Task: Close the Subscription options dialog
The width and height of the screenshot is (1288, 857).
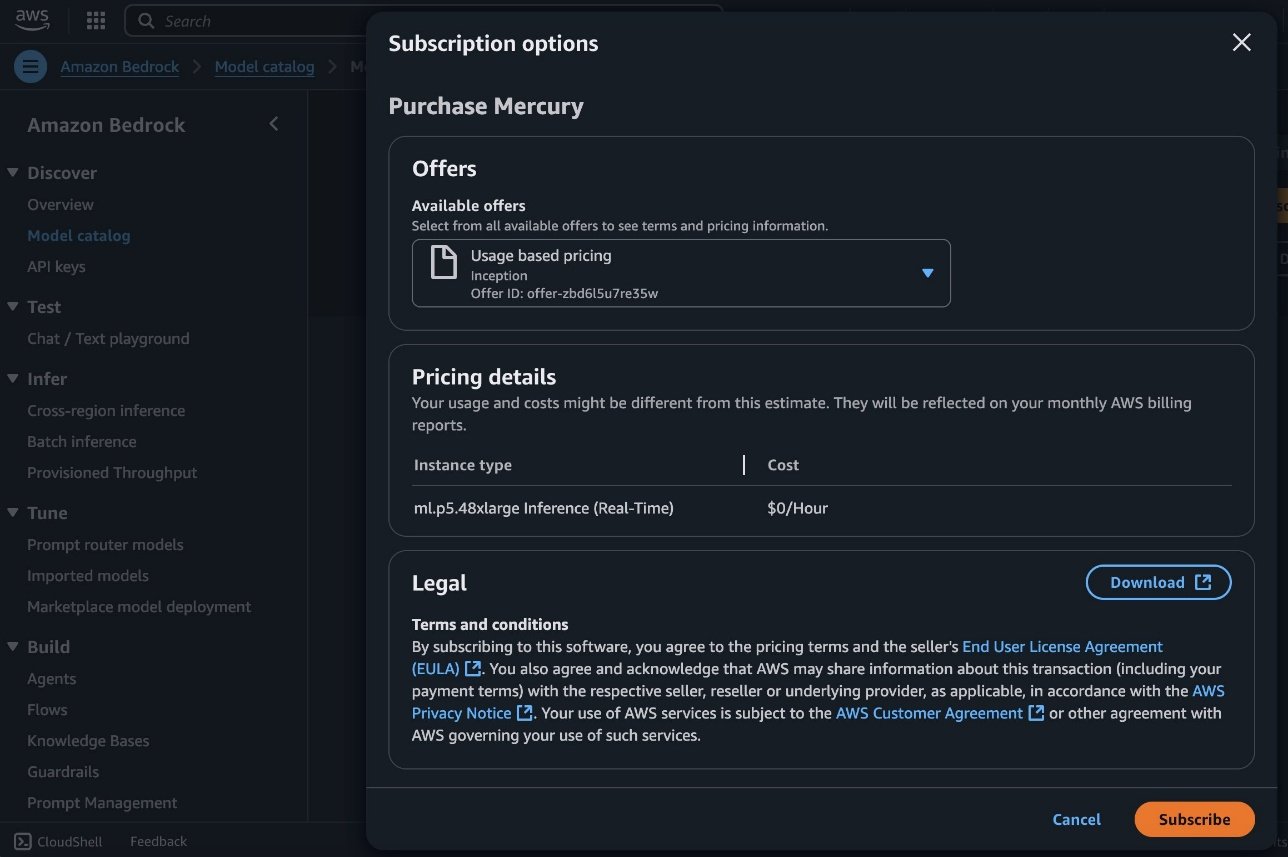Action: 1241,42
